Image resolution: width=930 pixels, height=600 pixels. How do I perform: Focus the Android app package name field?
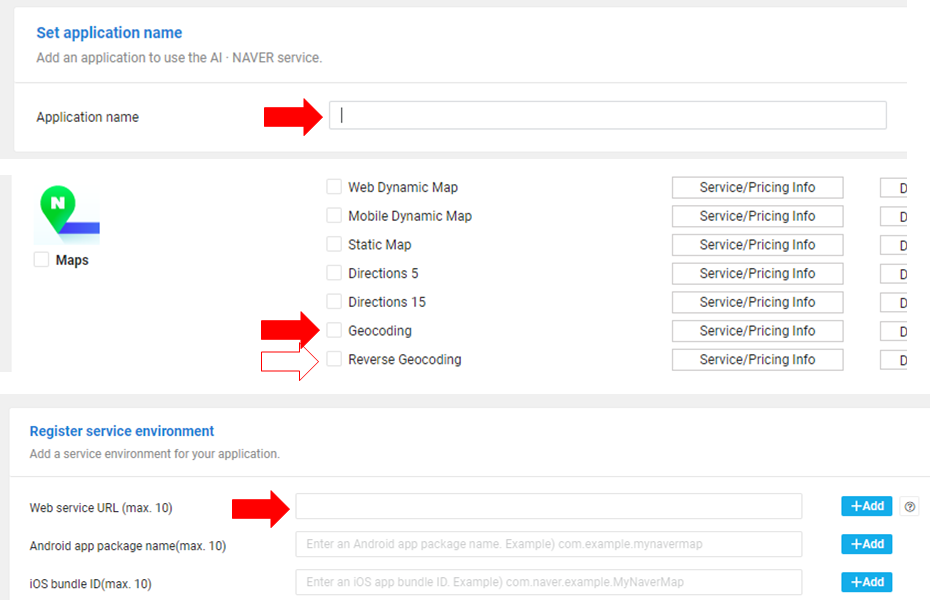(x=549, y=544)
